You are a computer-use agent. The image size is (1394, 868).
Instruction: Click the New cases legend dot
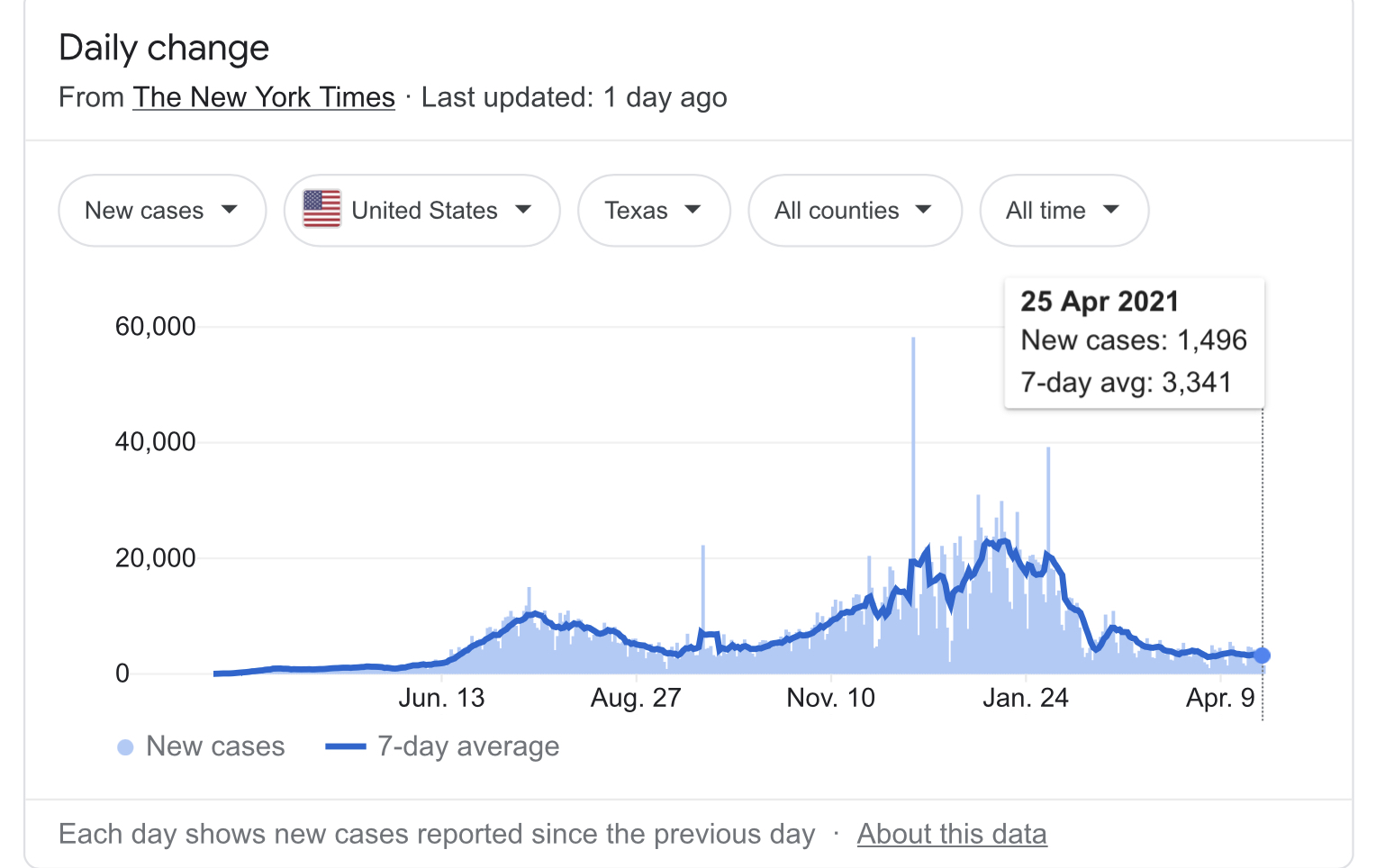(x=126, y=747)
